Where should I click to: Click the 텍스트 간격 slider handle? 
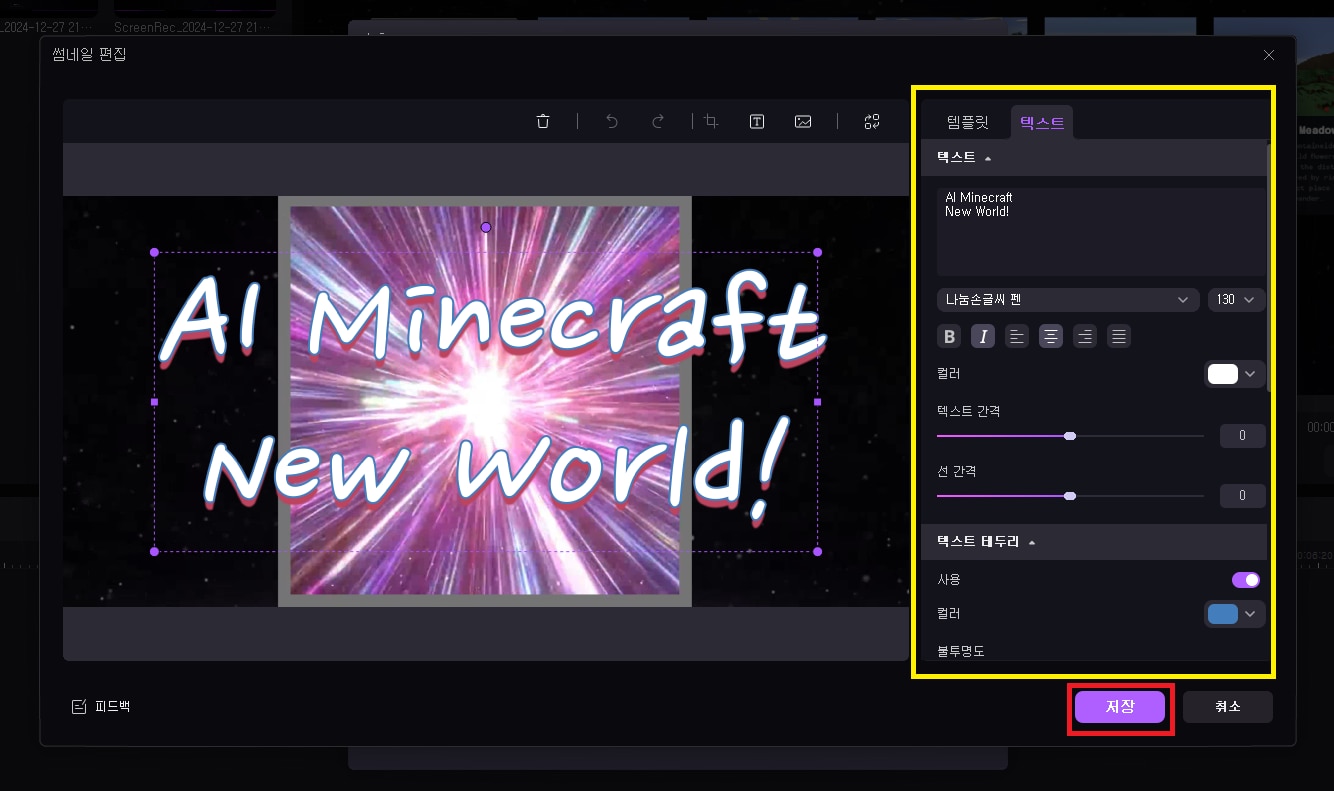pos(1070,436)
